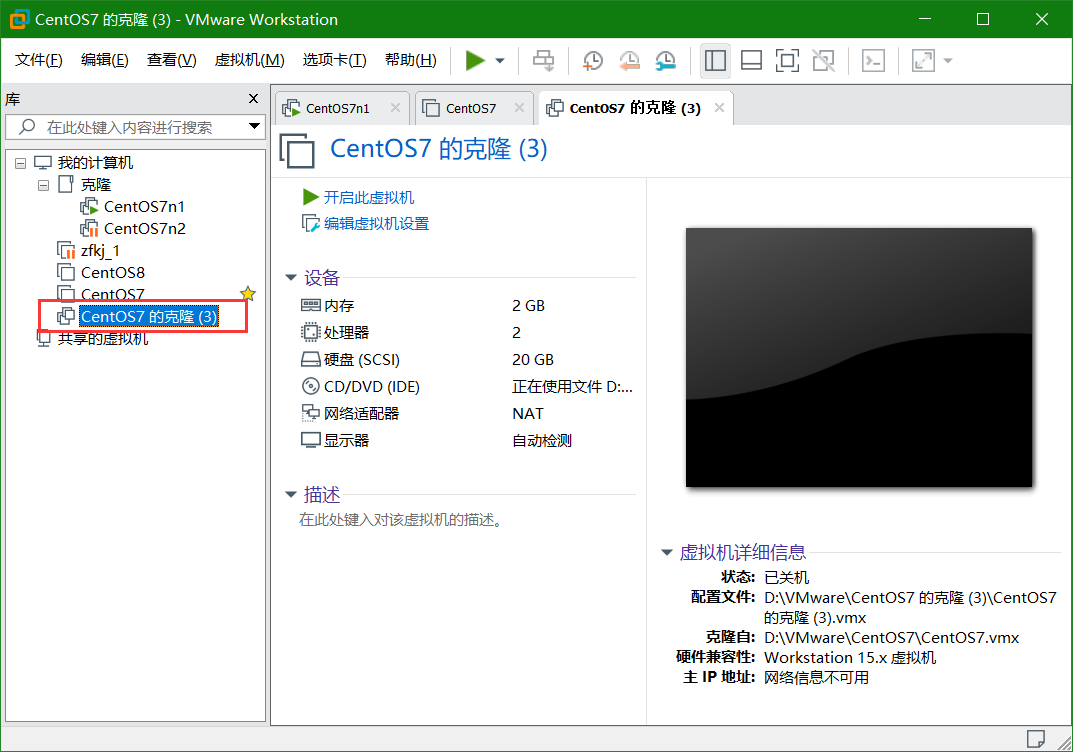This screenshot has height=752, width=1073.
Task: Click the NAT network adapter value
Action: (528, 413)
